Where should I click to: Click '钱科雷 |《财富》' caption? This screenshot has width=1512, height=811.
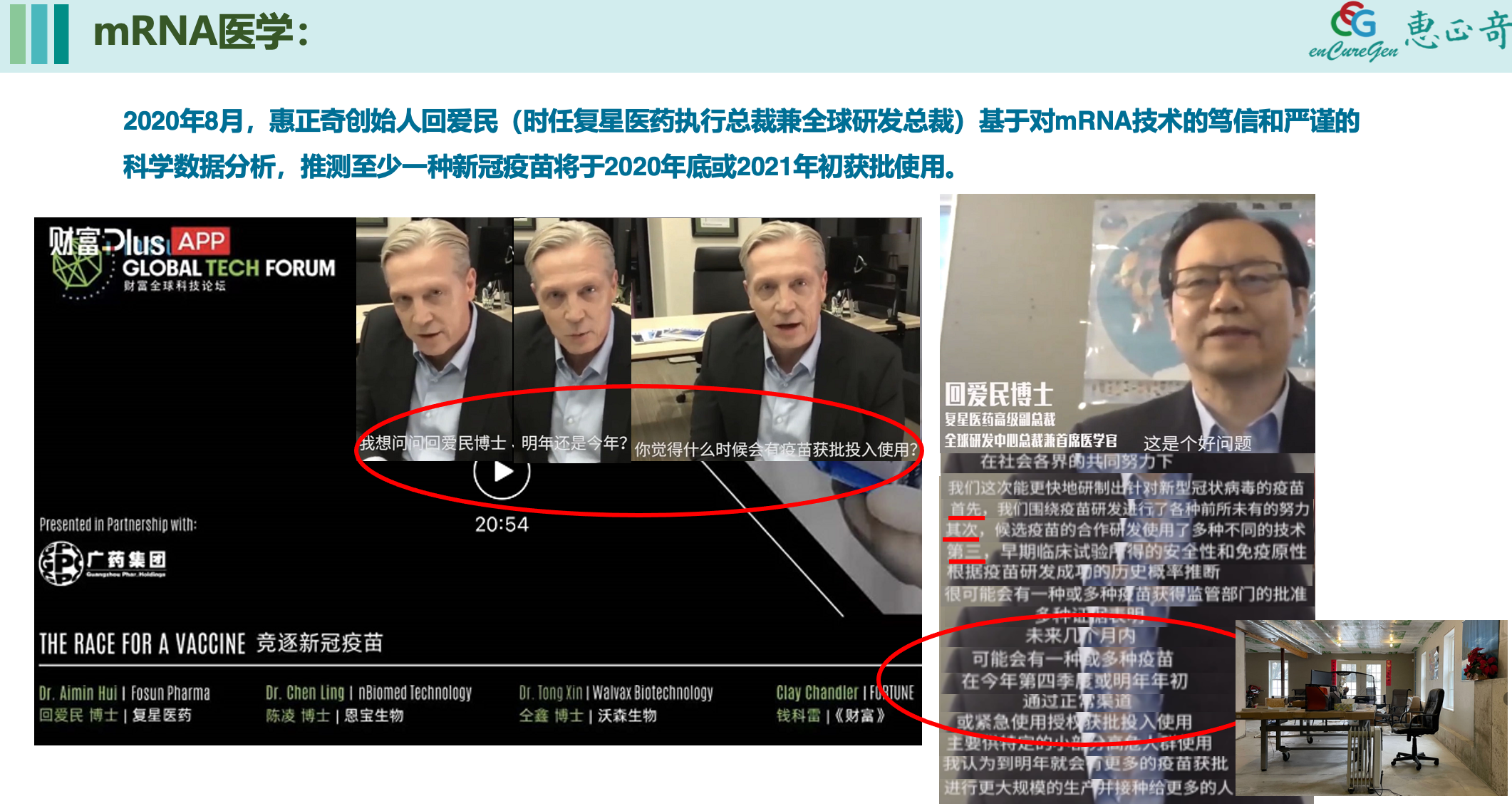[x=831, y=715]
